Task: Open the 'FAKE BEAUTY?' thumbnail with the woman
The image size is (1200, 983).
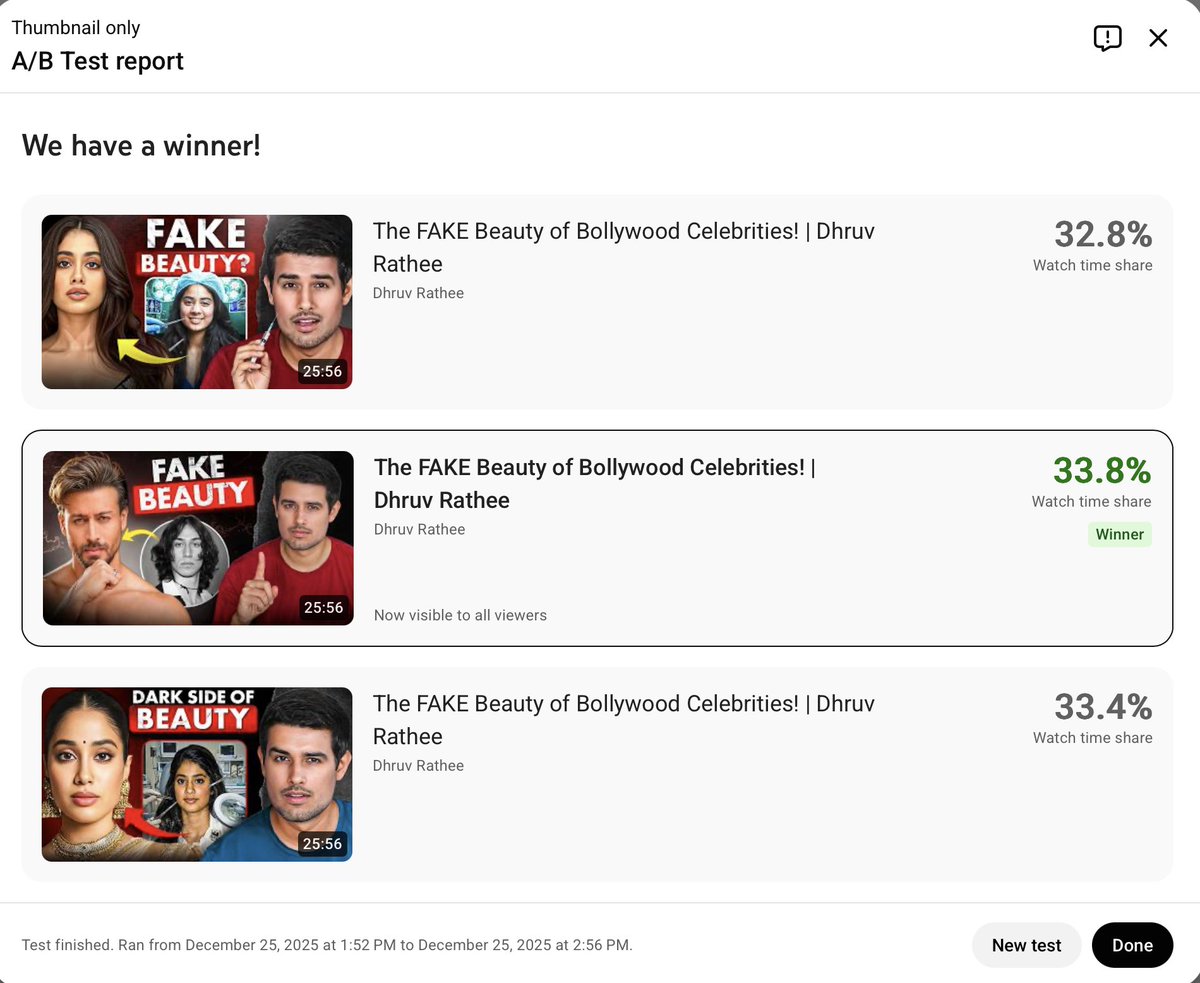Action: point(197,302)
